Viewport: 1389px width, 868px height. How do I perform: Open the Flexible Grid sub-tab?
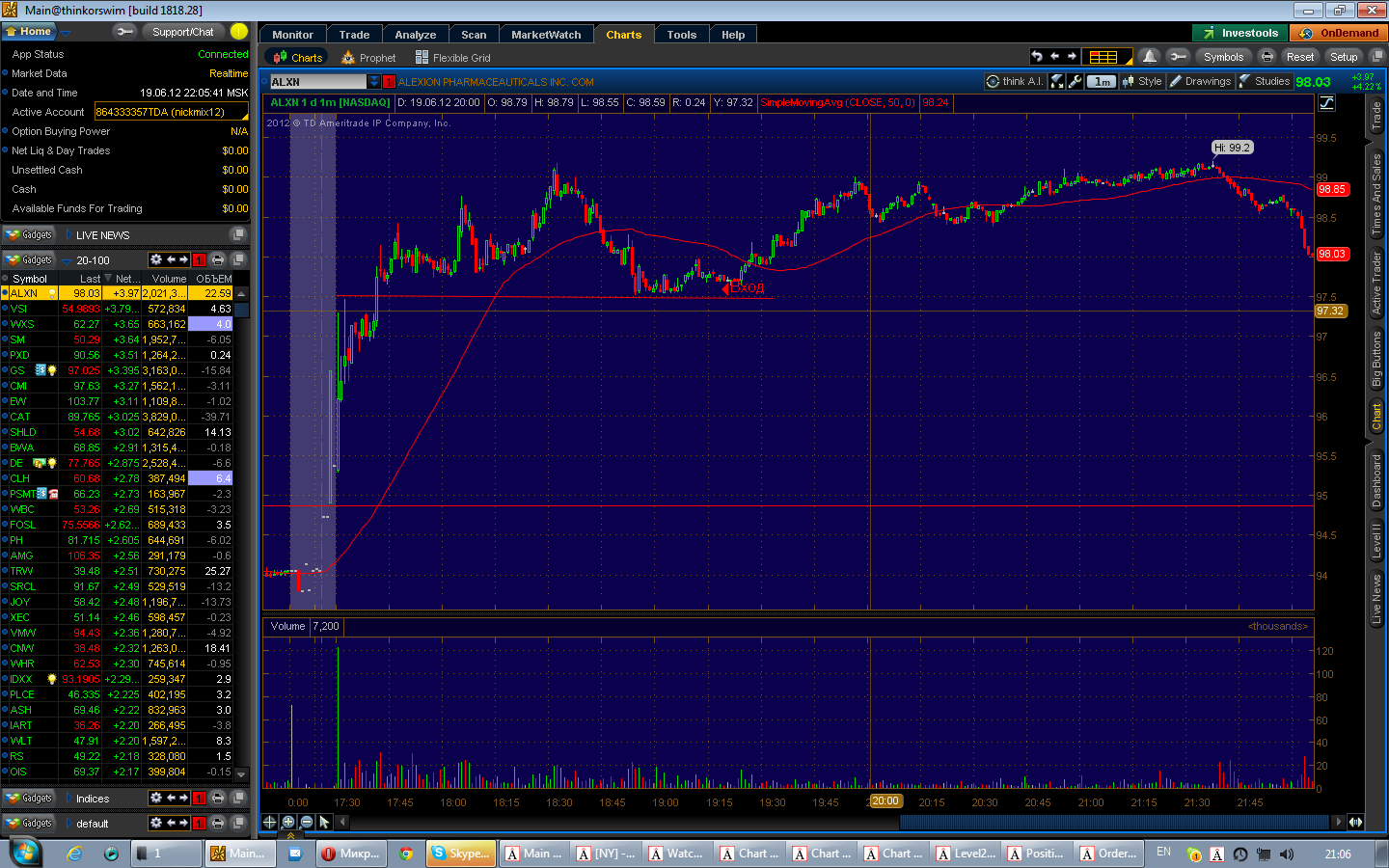tap(452, 58)
